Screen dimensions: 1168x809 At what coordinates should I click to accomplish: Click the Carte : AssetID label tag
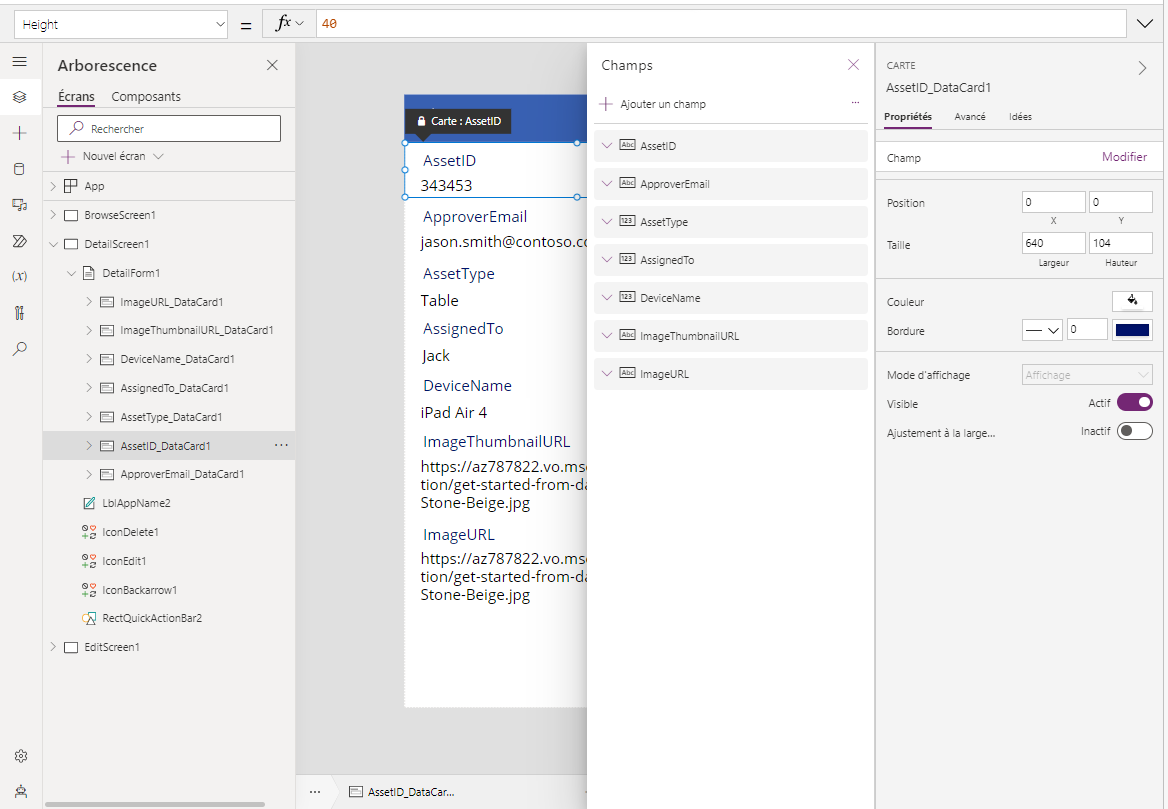[x=459, y=121]
